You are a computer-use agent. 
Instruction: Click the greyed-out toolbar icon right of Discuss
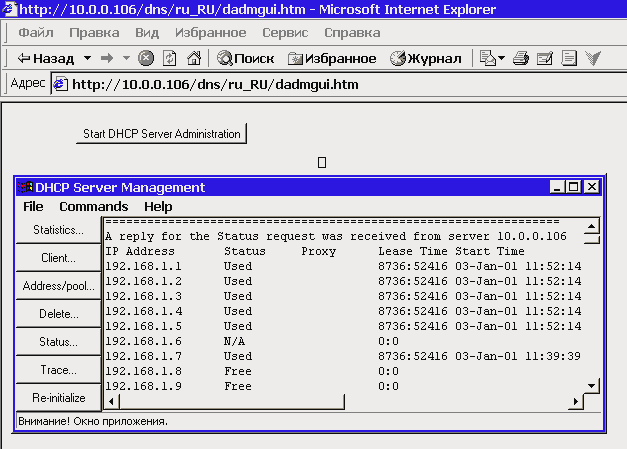click(593, 58)
